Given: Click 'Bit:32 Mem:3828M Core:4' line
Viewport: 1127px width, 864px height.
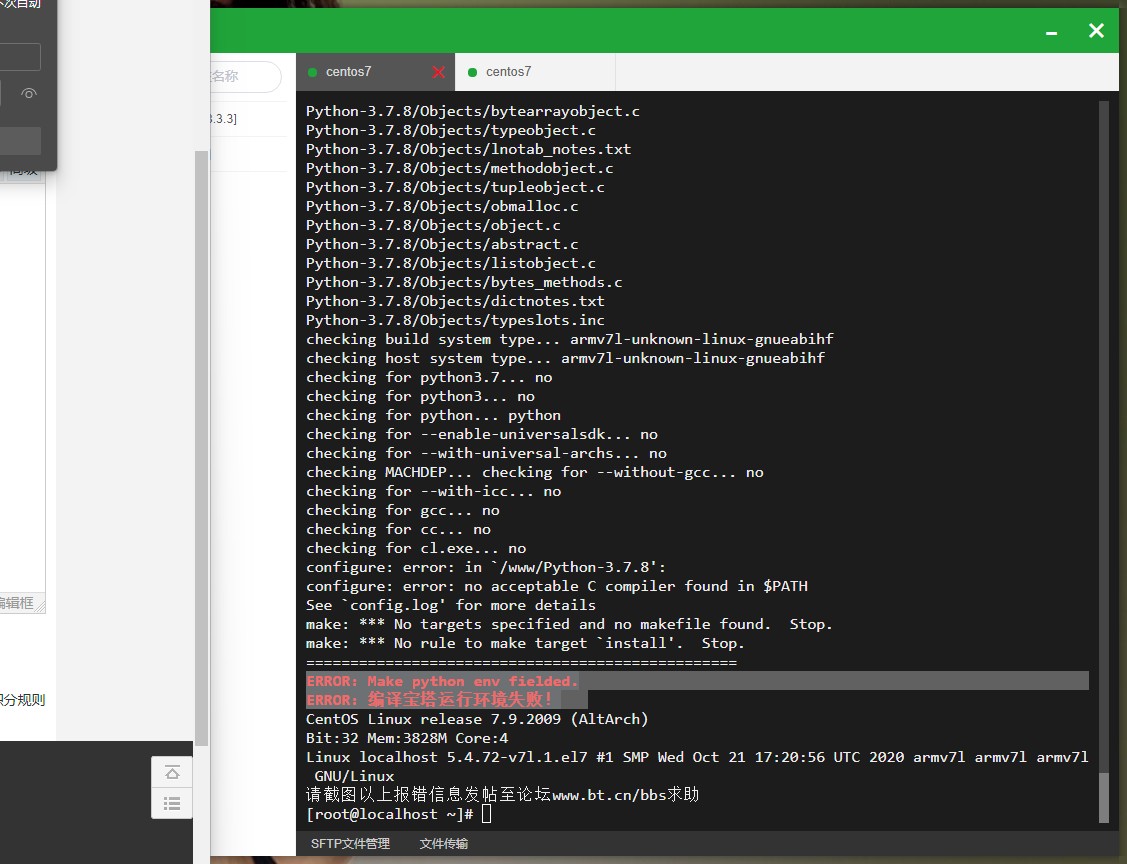Looking at the screenshot, I should (407, 738).
